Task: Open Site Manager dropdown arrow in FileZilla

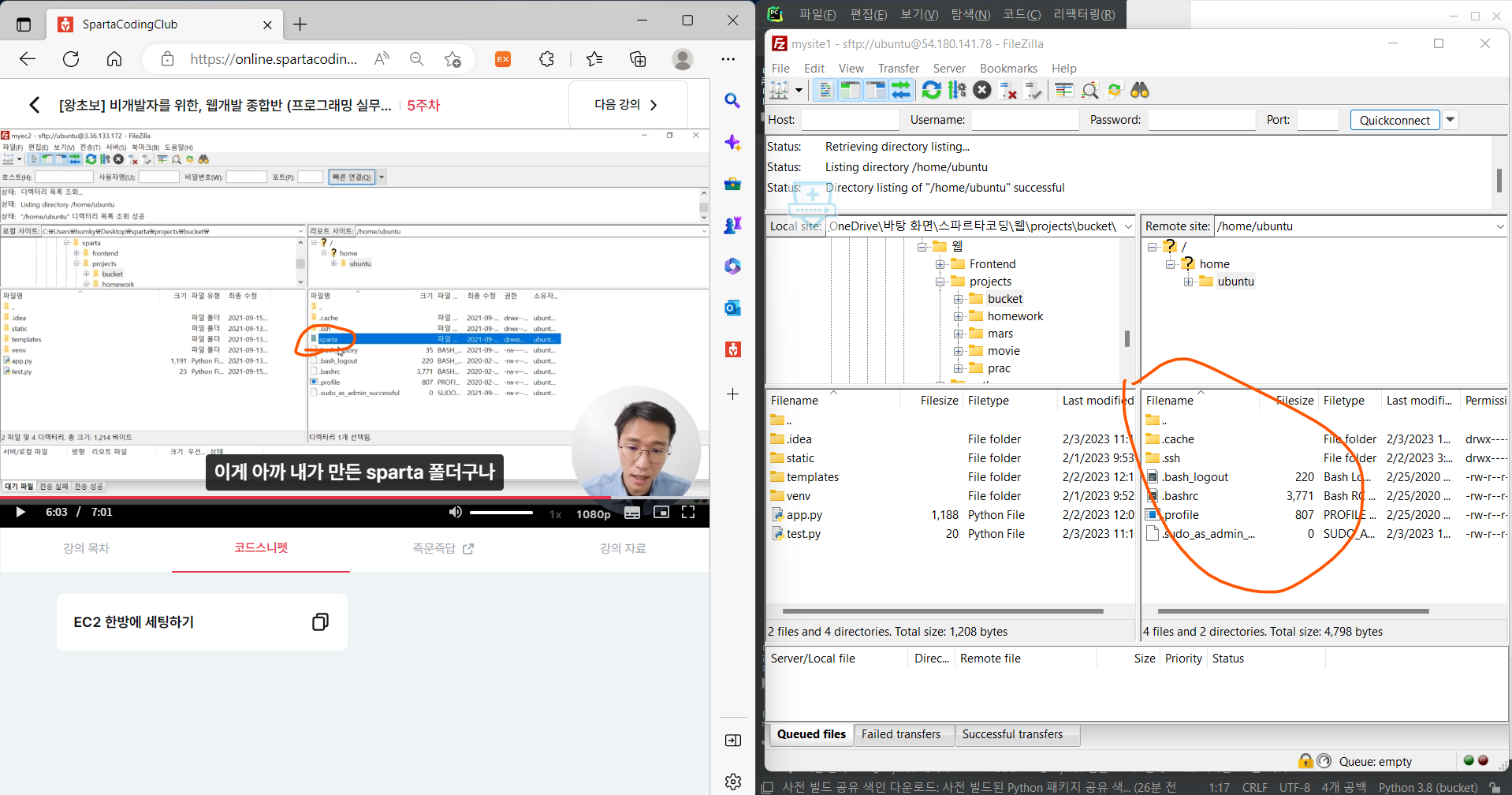Action: (799, 91)
